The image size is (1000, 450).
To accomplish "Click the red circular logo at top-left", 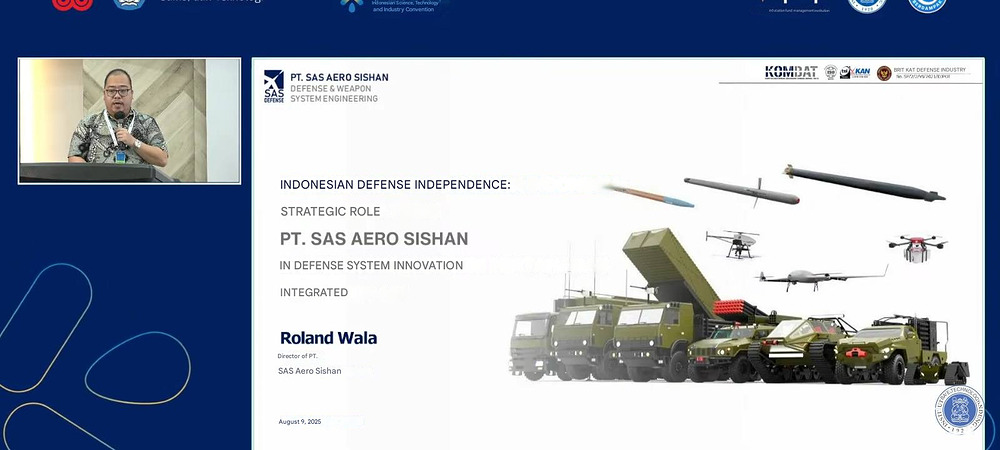I will [x=72, y=4].
